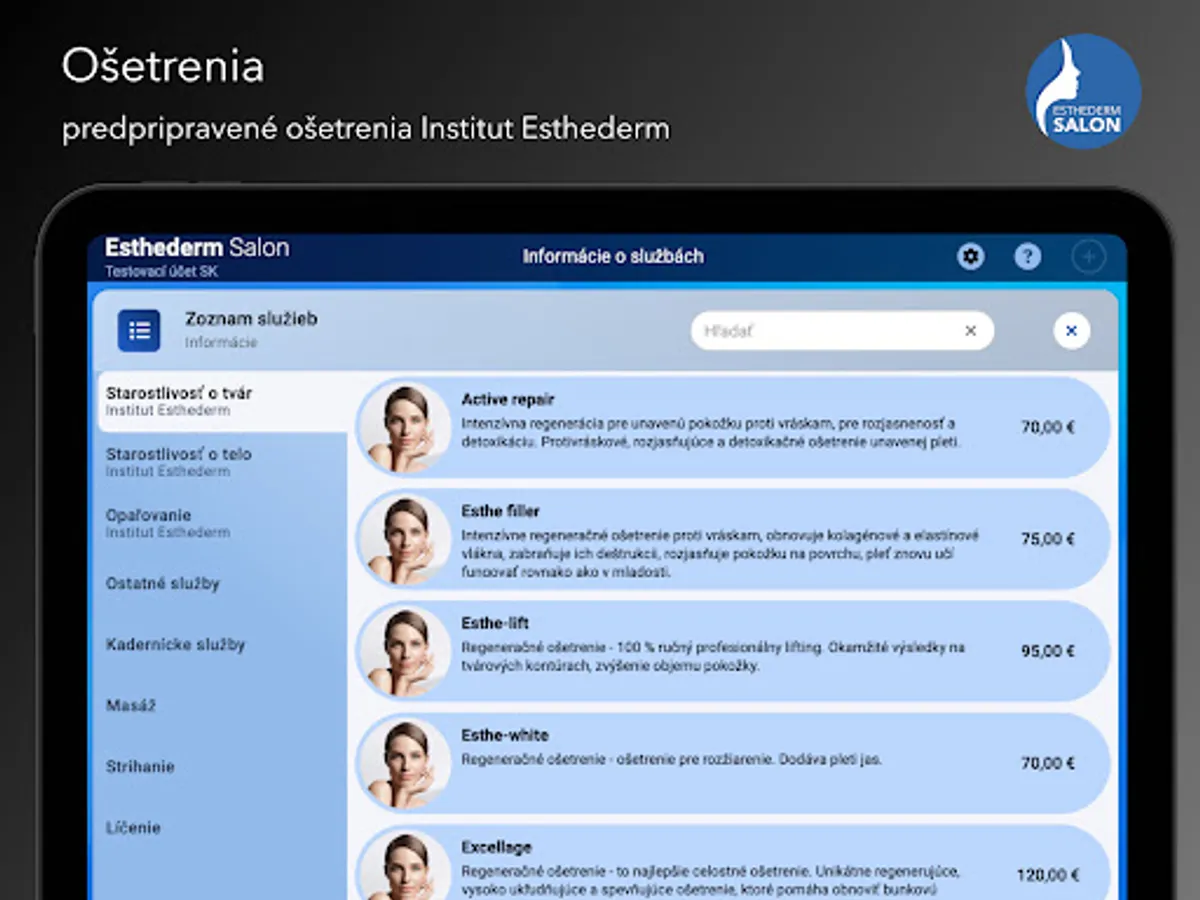
Task: Open help via the question mark icon
Action: [1027, 257]
